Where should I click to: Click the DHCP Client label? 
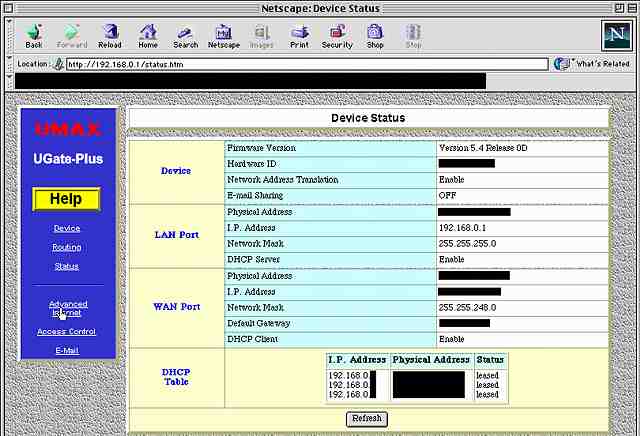click(x=252, y=339)
